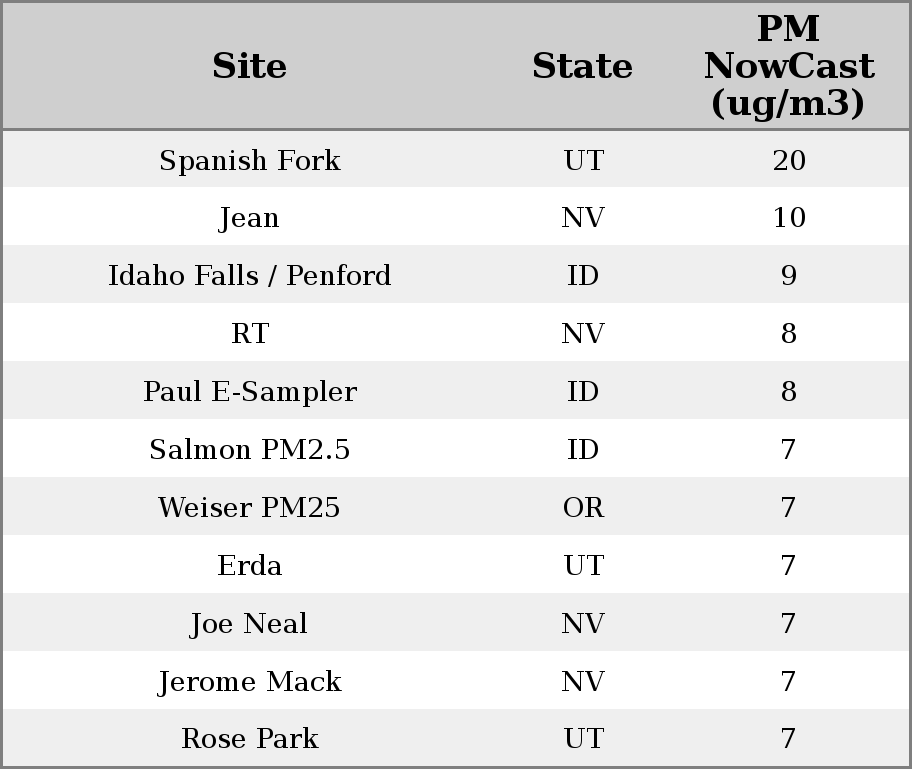Click the State column header
This screenshot has width=912, height=769.
click(582, 66)
